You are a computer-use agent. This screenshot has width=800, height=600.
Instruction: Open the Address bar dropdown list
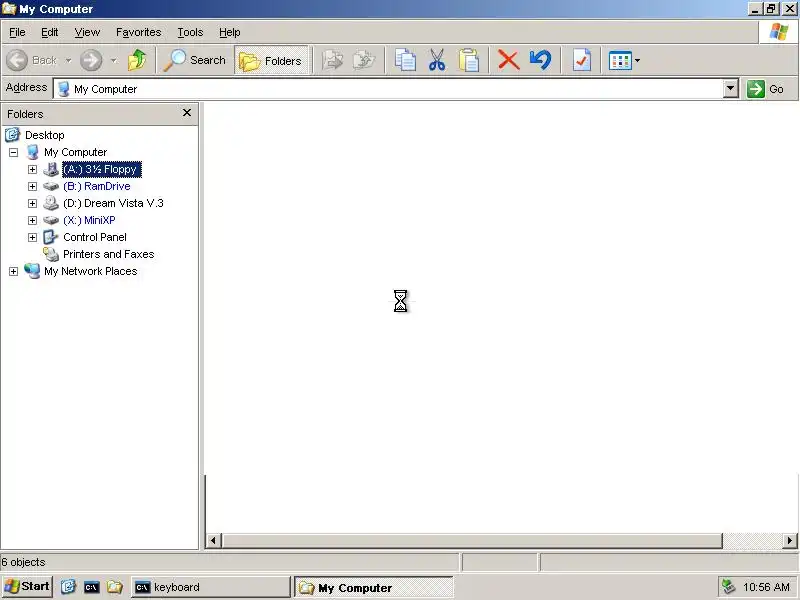click(731, 89)
